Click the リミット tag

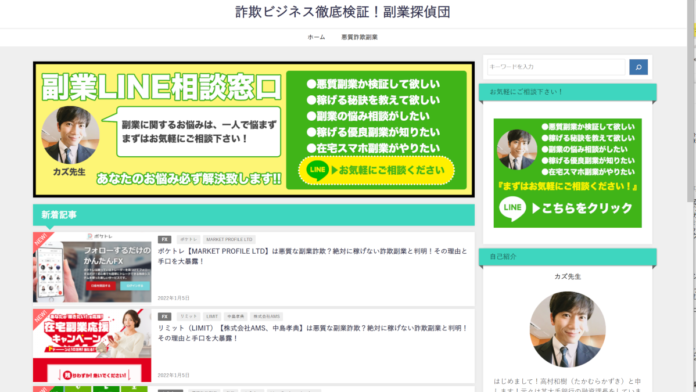coord(188,317)
